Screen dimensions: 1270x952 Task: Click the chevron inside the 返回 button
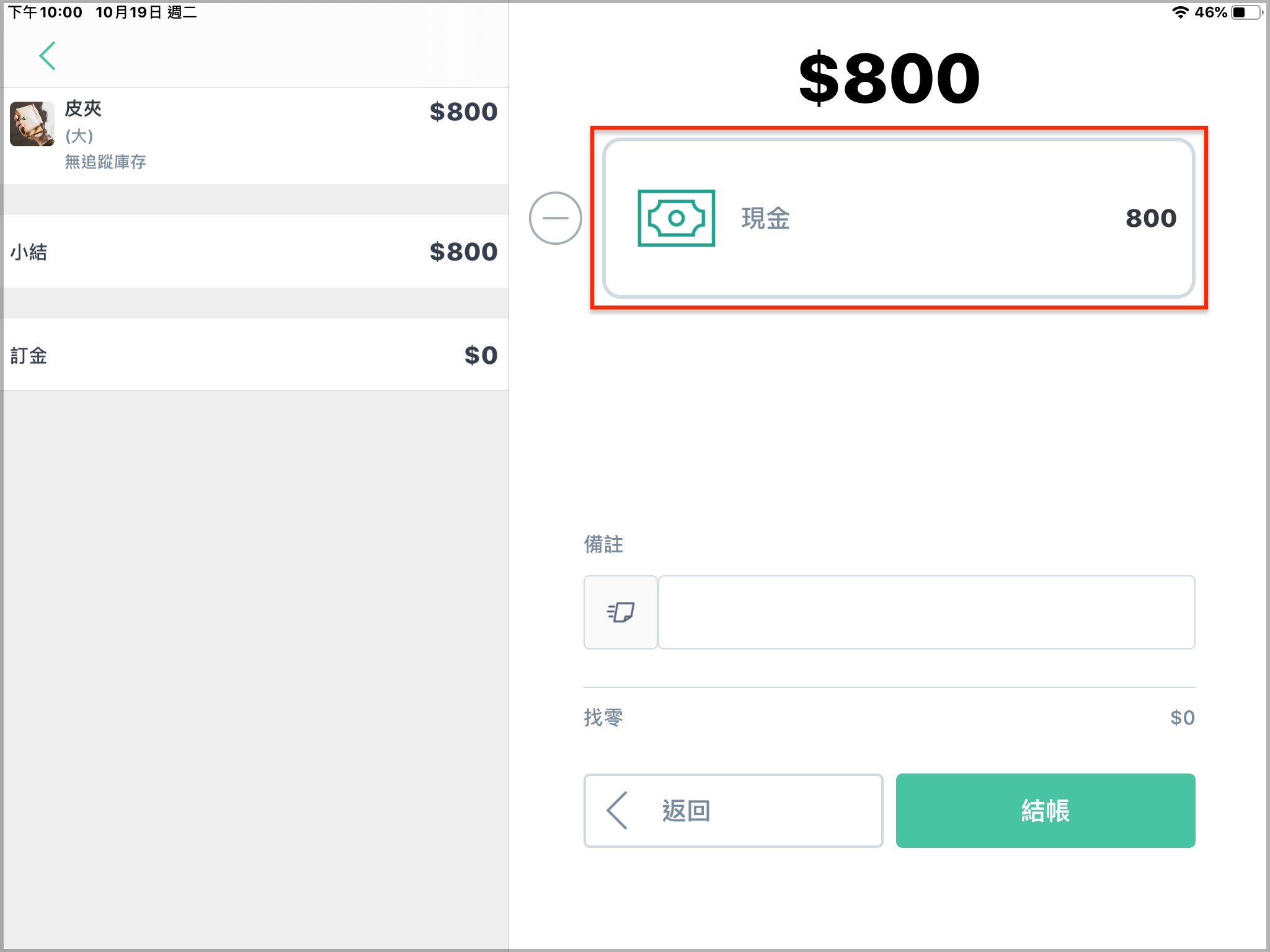coord(618,810)
